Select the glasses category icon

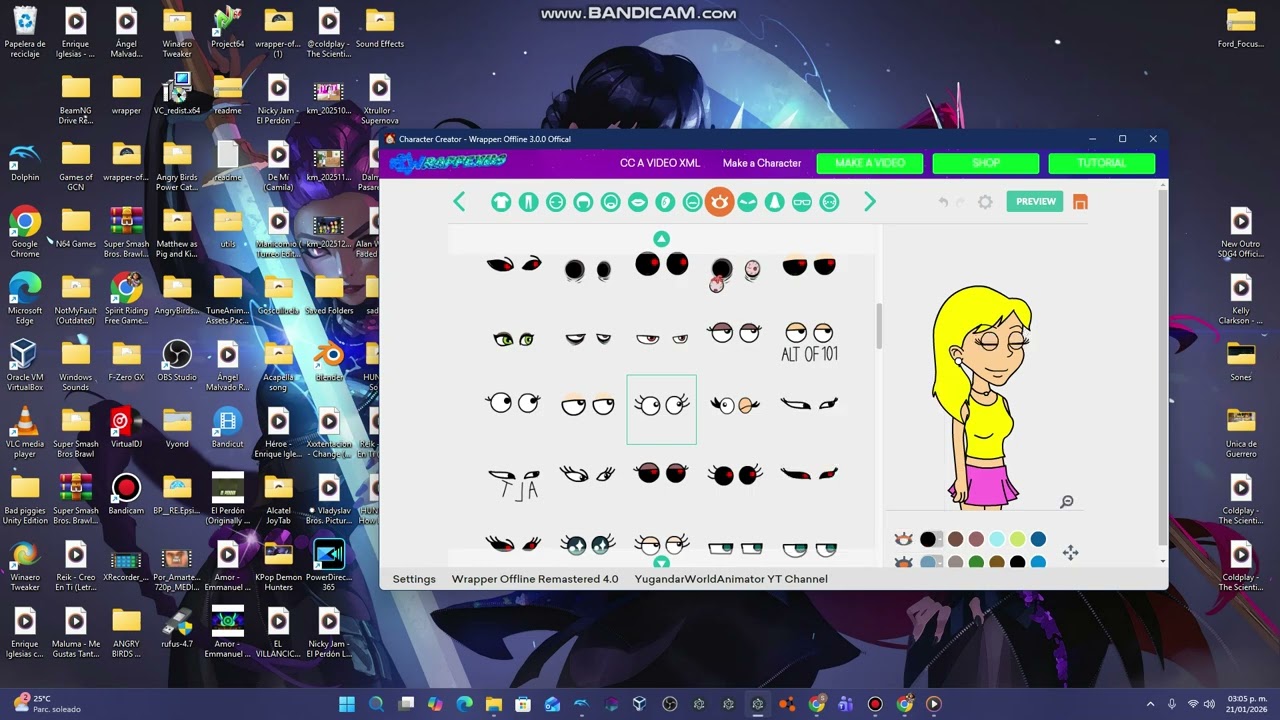click(x=802, y=202)
